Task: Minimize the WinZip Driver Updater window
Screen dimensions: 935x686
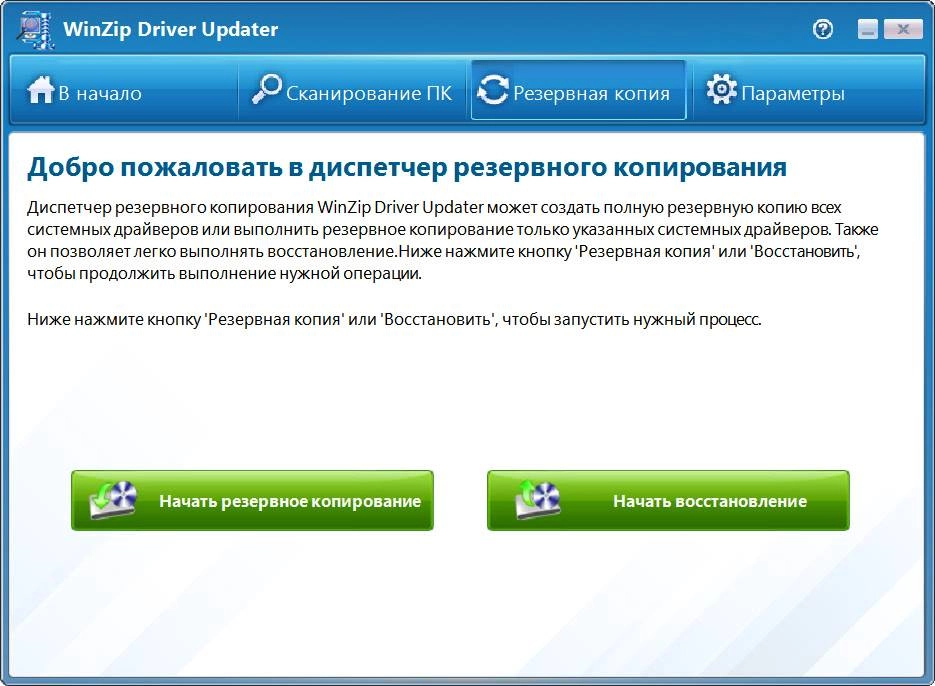Action: tap(868, 29)
